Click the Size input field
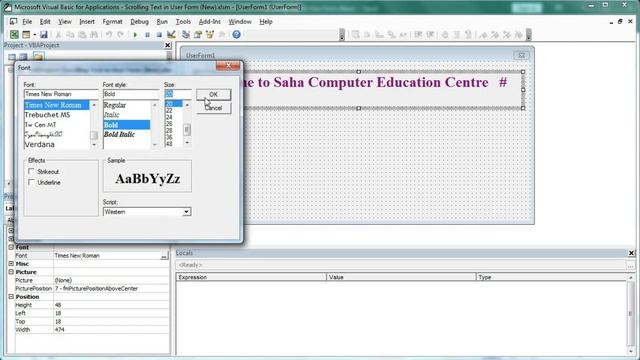This screenshot has width=640, height=360. 178,94
